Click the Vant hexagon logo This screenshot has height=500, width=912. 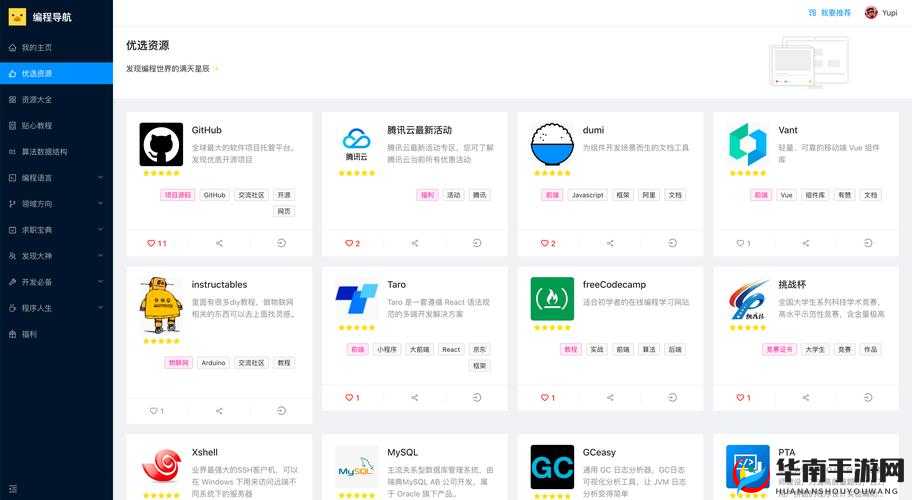(x=748, y=144)
